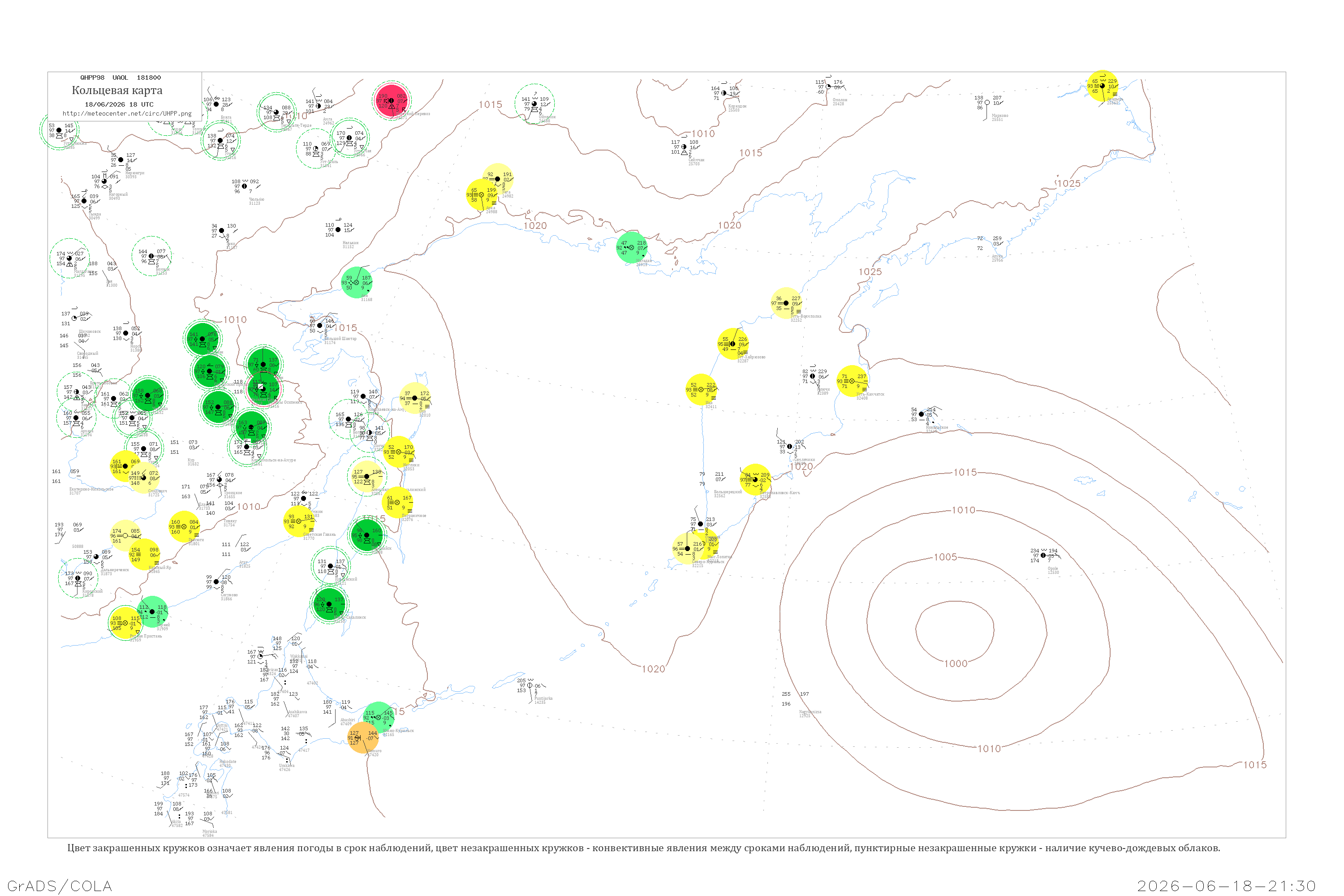
Task: Click the Марково station plot
Action: coord(987,103)
